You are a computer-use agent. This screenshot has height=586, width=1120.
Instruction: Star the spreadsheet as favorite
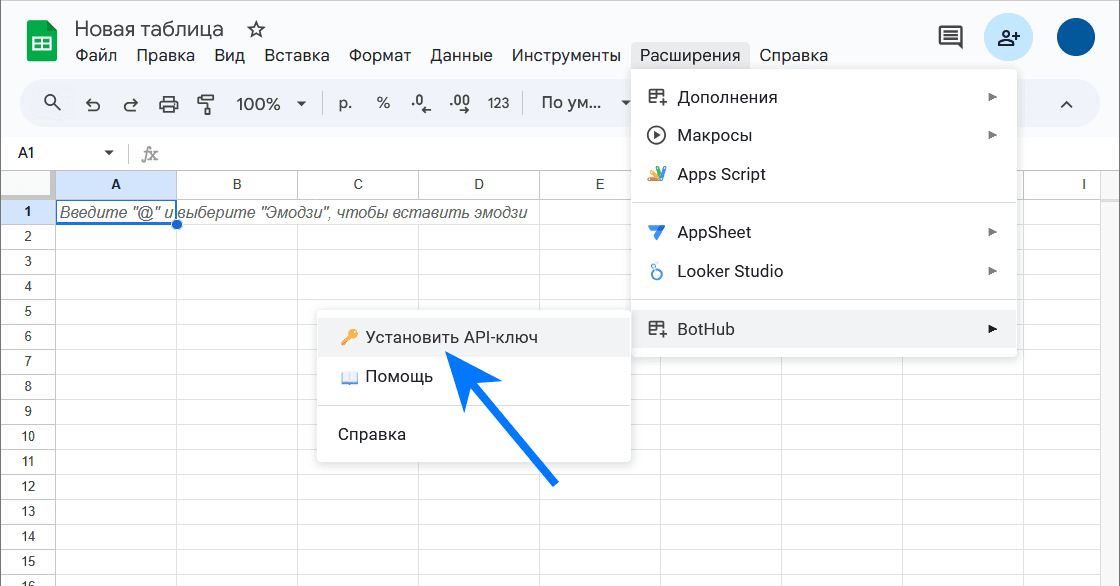[x=256, y=30]
